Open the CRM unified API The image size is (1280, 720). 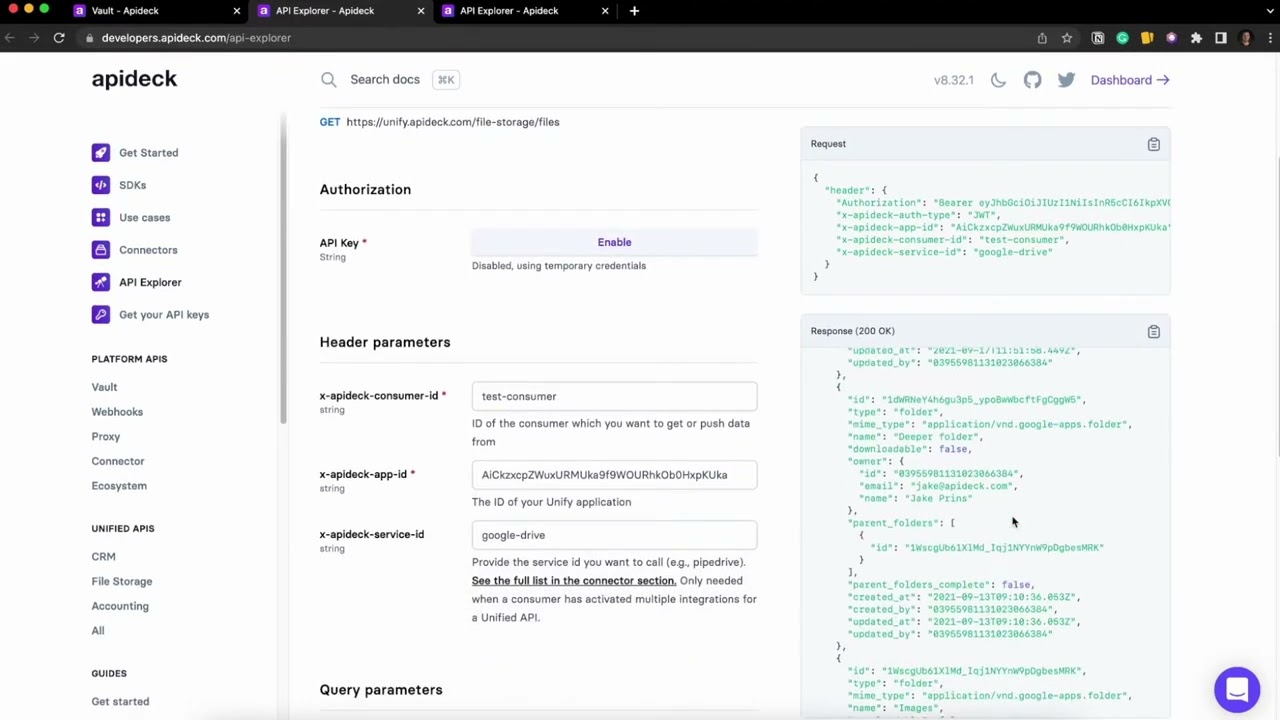[103, 557]
